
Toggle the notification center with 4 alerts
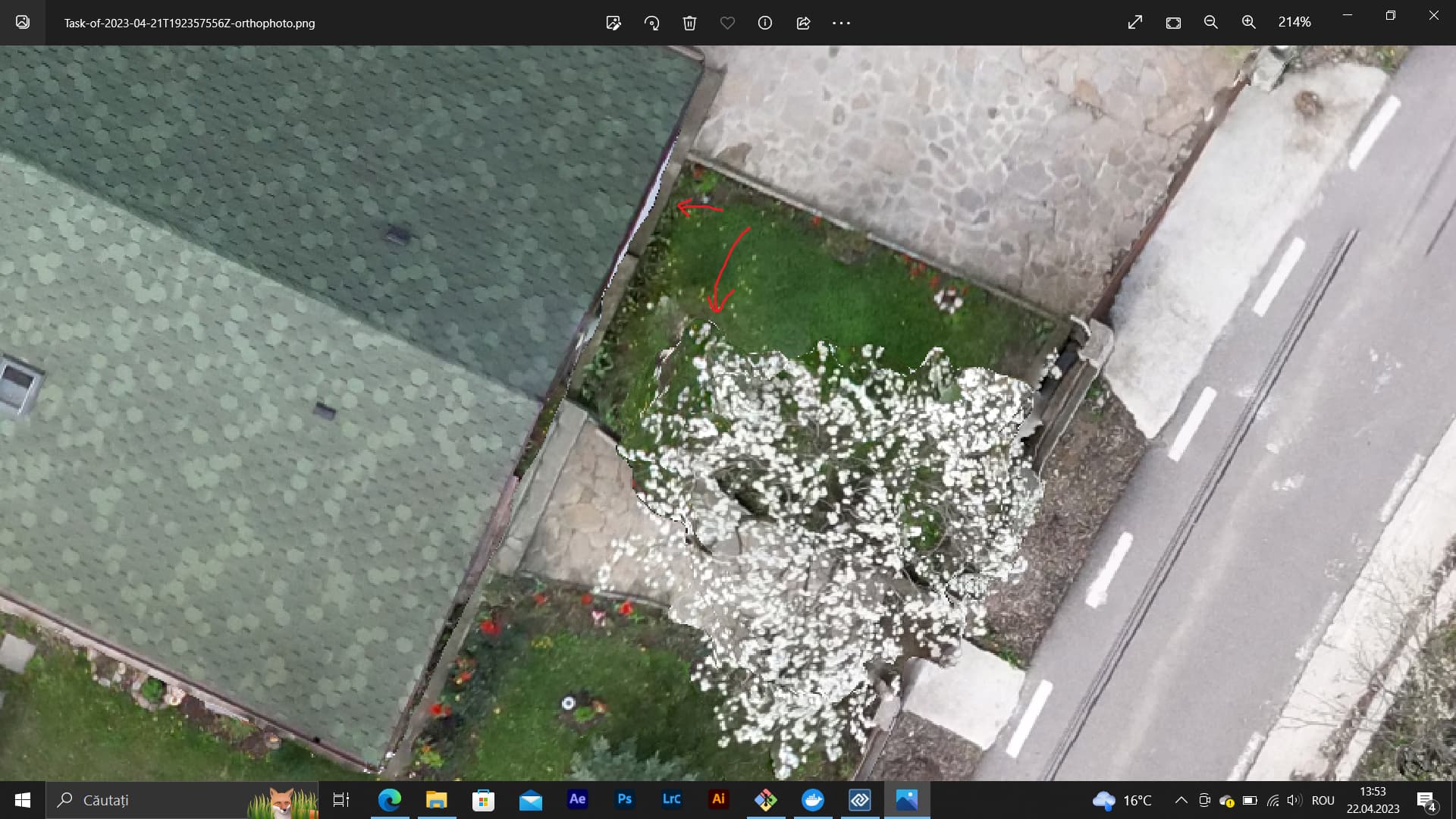[x=1425, y=799]
